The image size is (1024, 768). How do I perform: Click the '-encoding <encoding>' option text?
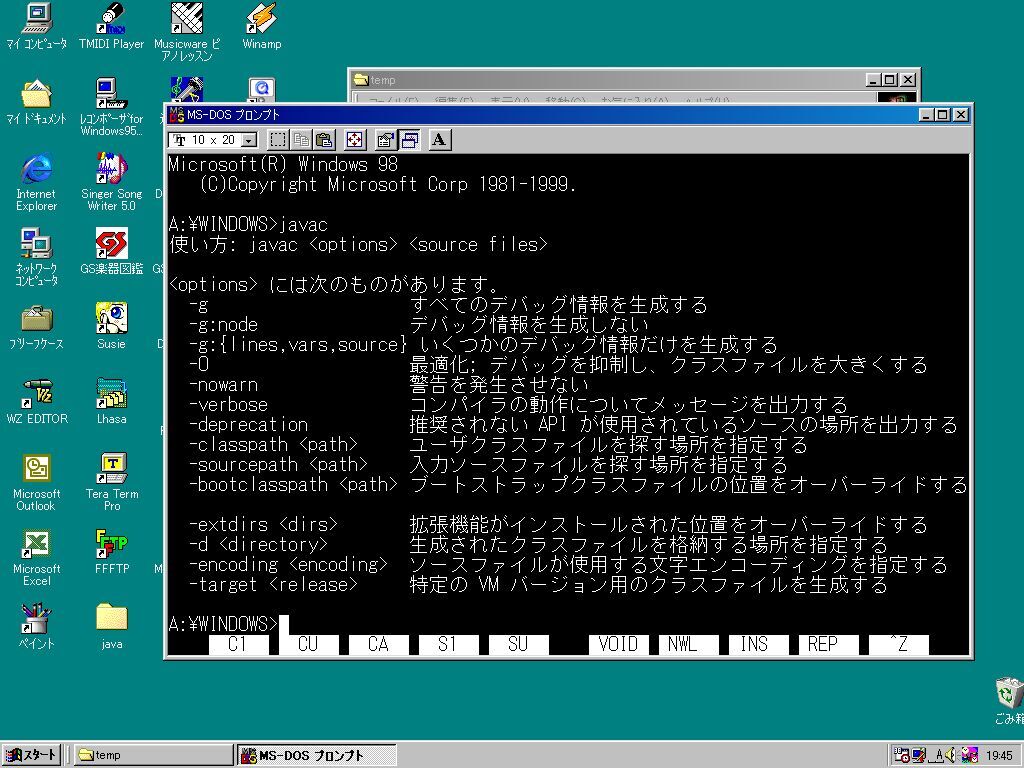tap(288, 564)
